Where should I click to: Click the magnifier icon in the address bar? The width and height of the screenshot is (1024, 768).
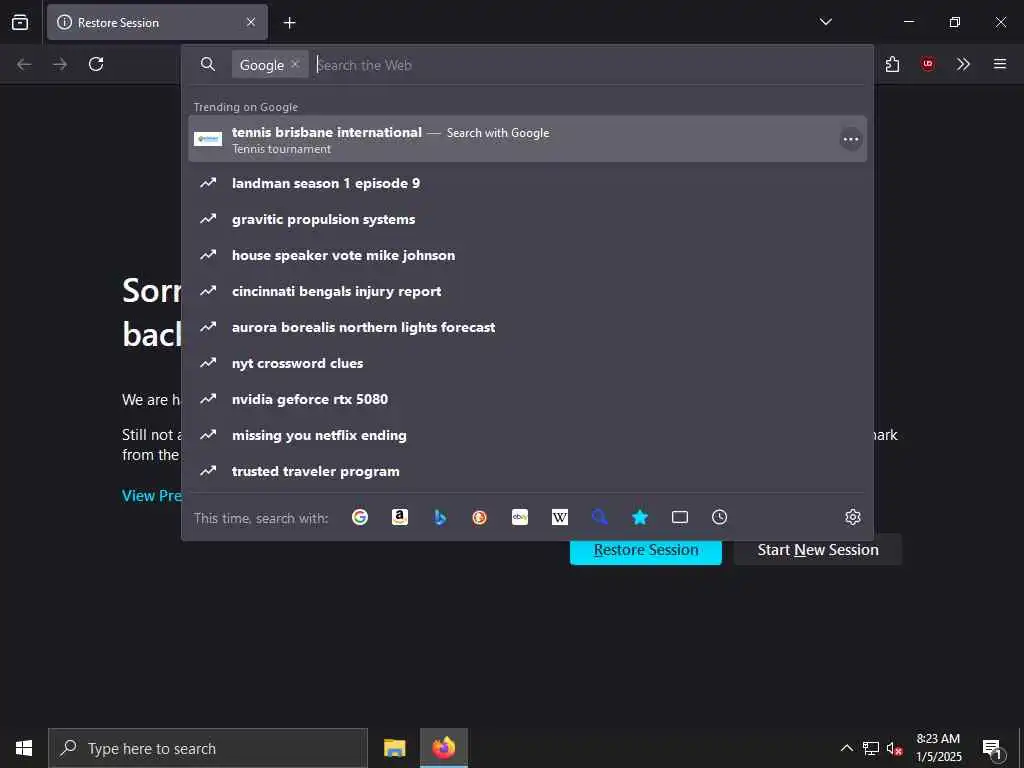pos(208,64)
